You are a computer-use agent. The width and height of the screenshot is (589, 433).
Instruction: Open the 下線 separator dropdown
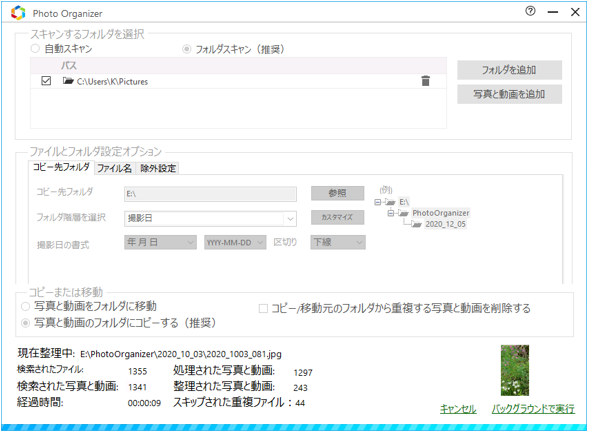(x=338, y=243)
